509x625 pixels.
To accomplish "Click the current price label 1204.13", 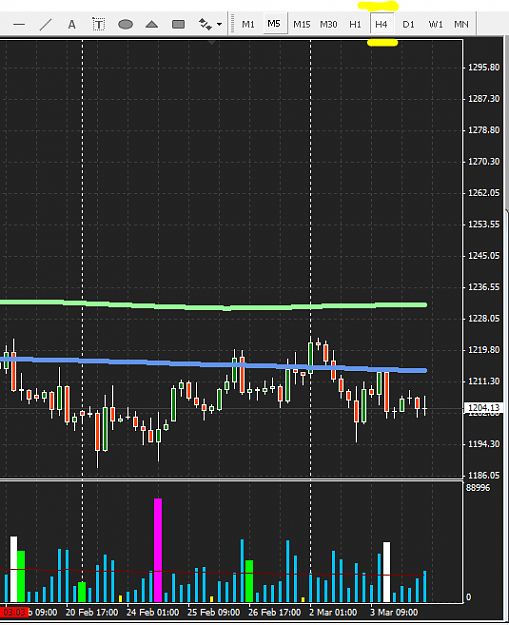I will coord(483,408).
